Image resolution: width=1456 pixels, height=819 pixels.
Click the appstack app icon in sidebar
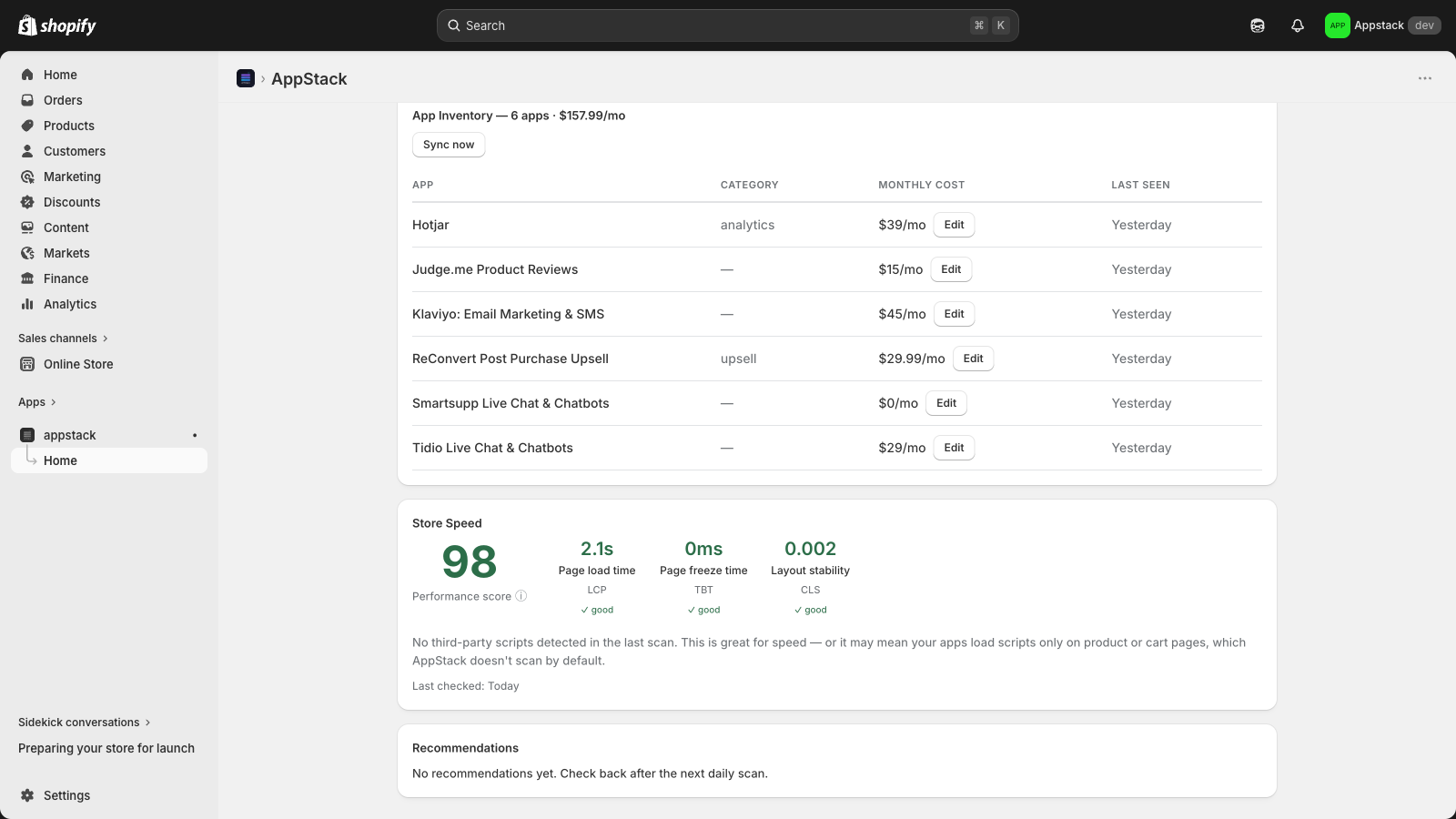pyautogui.click(x=27, y=435)
